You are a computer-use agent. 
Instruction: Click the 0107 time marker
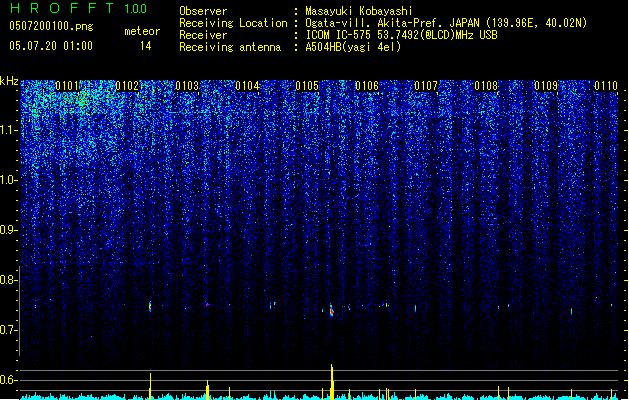pos(426,86)
